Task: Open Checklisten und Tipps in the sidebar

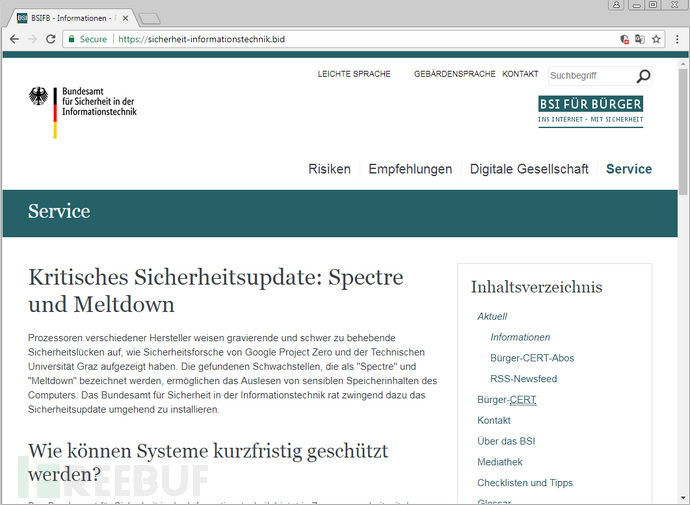Action: pyautogui.click(x=525, y=483)
